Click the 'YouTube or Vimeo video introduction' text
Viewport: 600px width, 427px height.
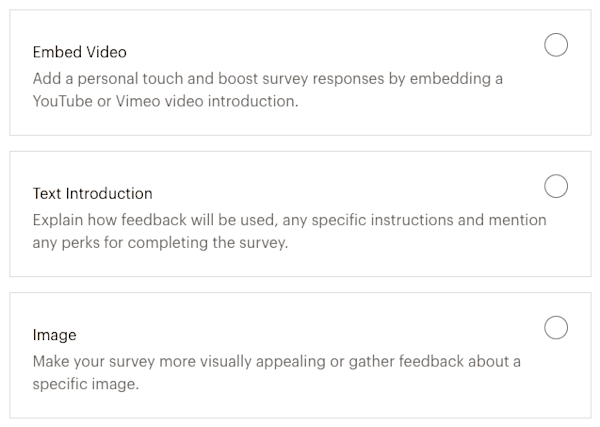point(165,101)
